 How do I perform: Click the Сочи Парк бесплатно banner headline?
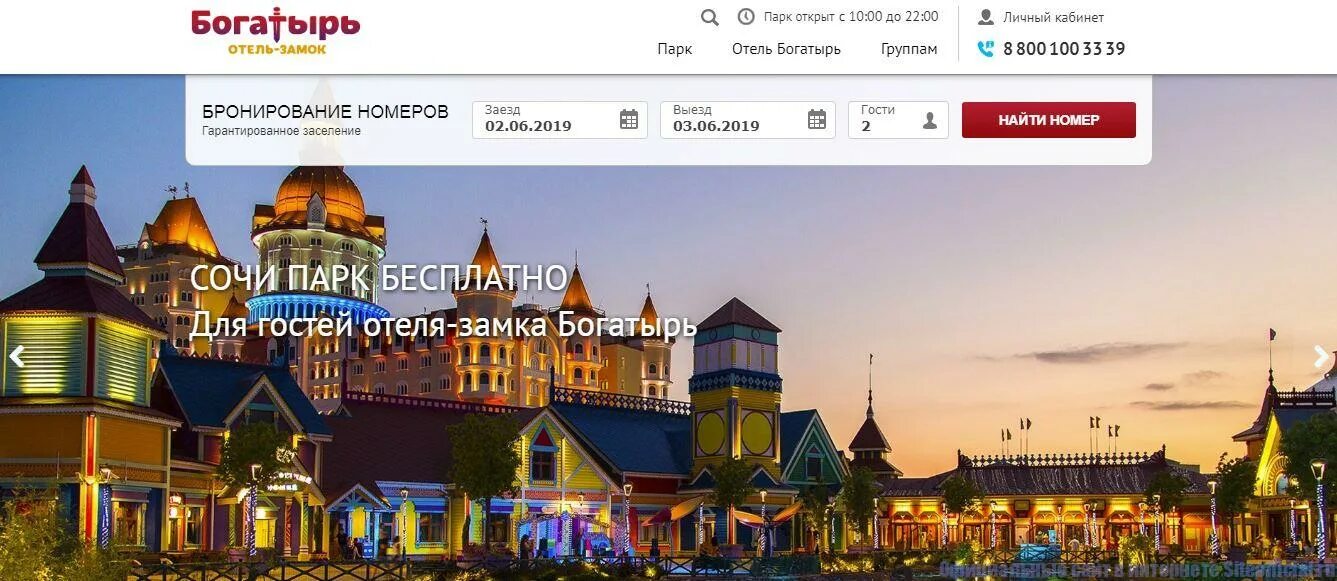pyautogui.click(x=379, y=279)
